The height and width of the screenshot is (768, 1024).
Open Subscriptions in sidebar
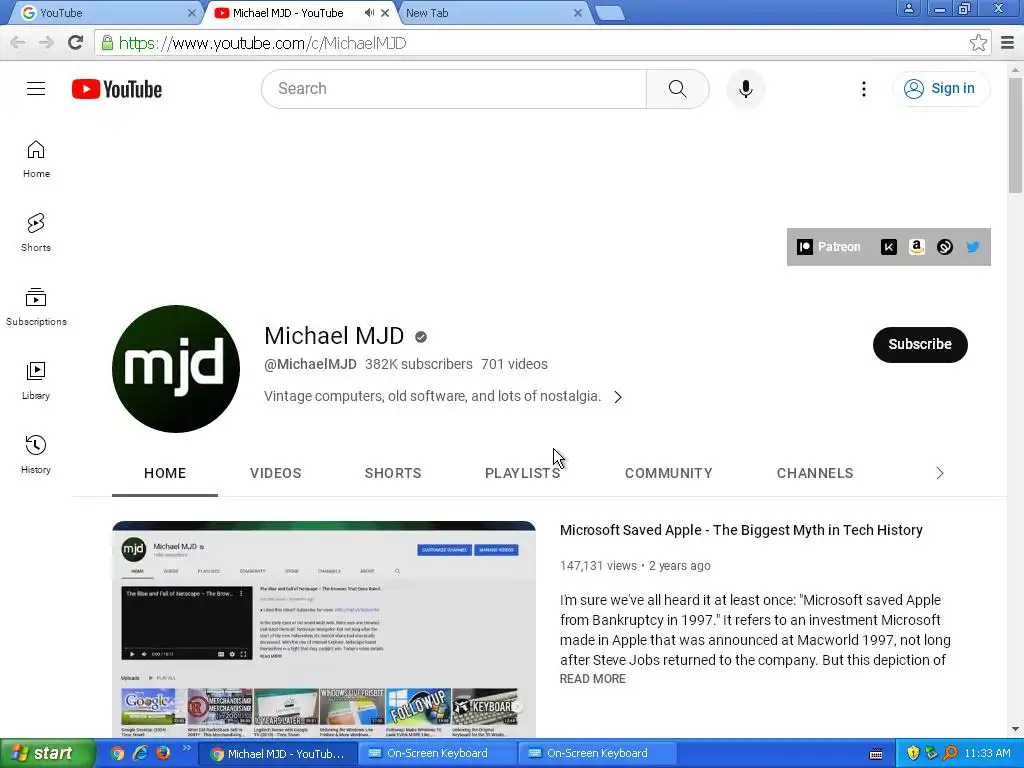[x=36, y=307]
